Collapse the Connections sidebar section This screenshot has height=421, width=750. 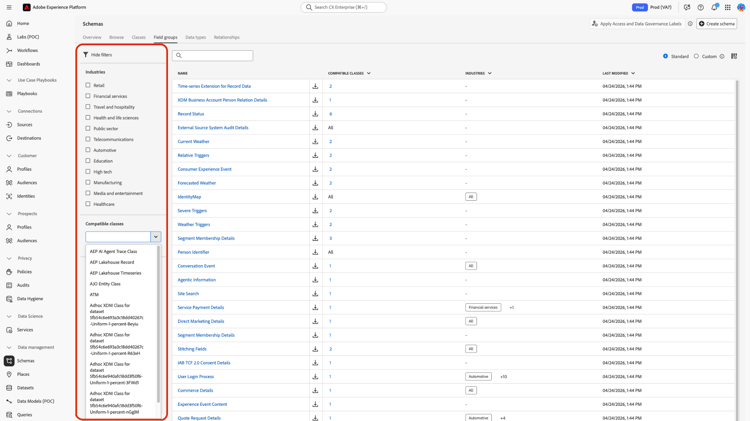coord(9,111)
